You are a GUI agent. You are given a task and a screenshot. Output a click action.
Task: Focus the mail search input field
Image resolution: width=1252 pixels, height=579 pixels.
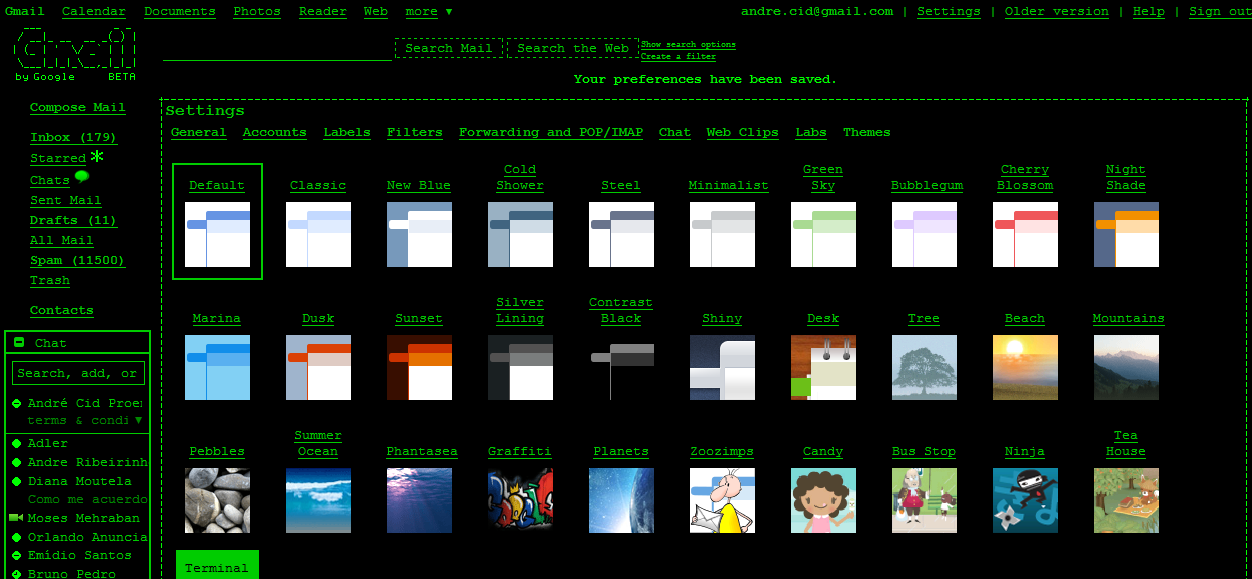[277, 49]
